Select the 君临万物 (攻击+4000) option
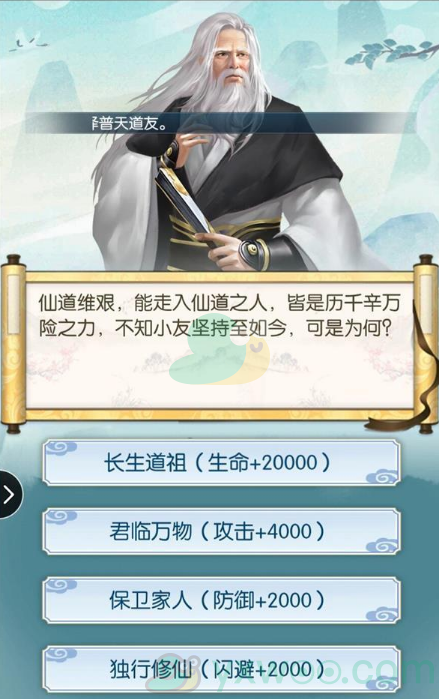Viewport: 439px width, 699px height. (x=221, y=531)
